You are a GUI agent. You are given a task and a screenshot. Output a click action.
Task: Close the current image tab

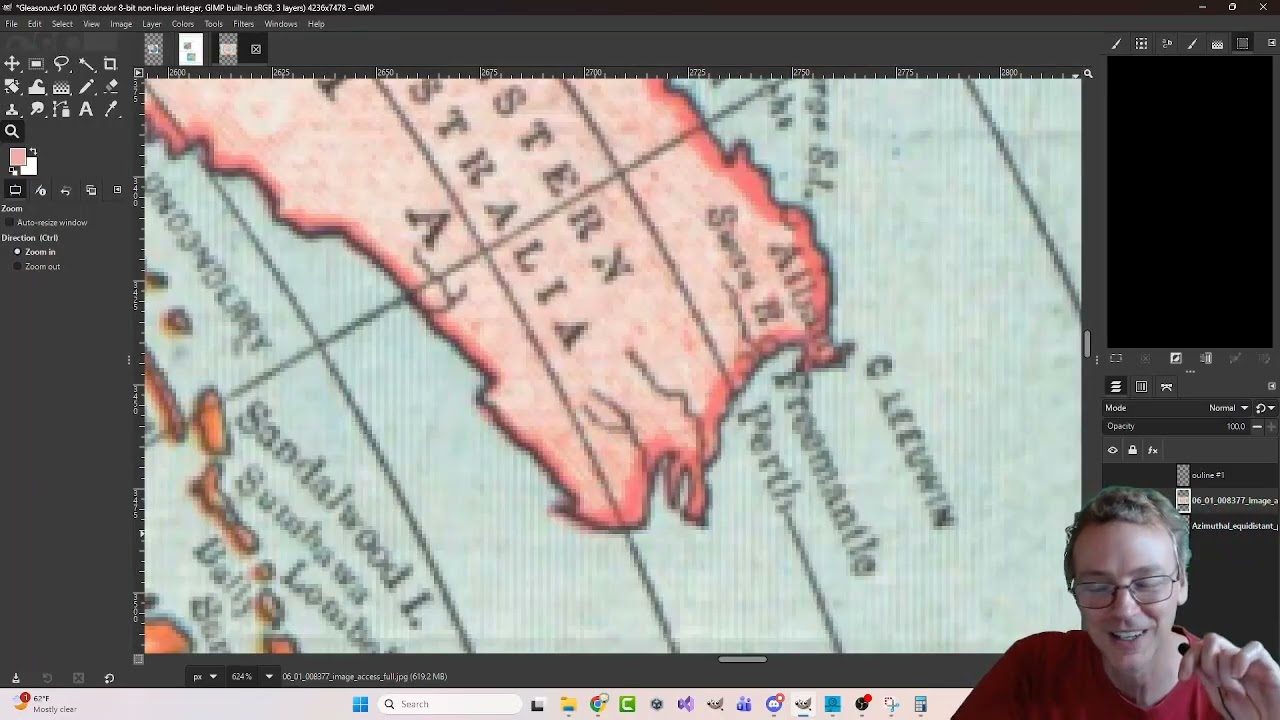(x=256, y=49)
